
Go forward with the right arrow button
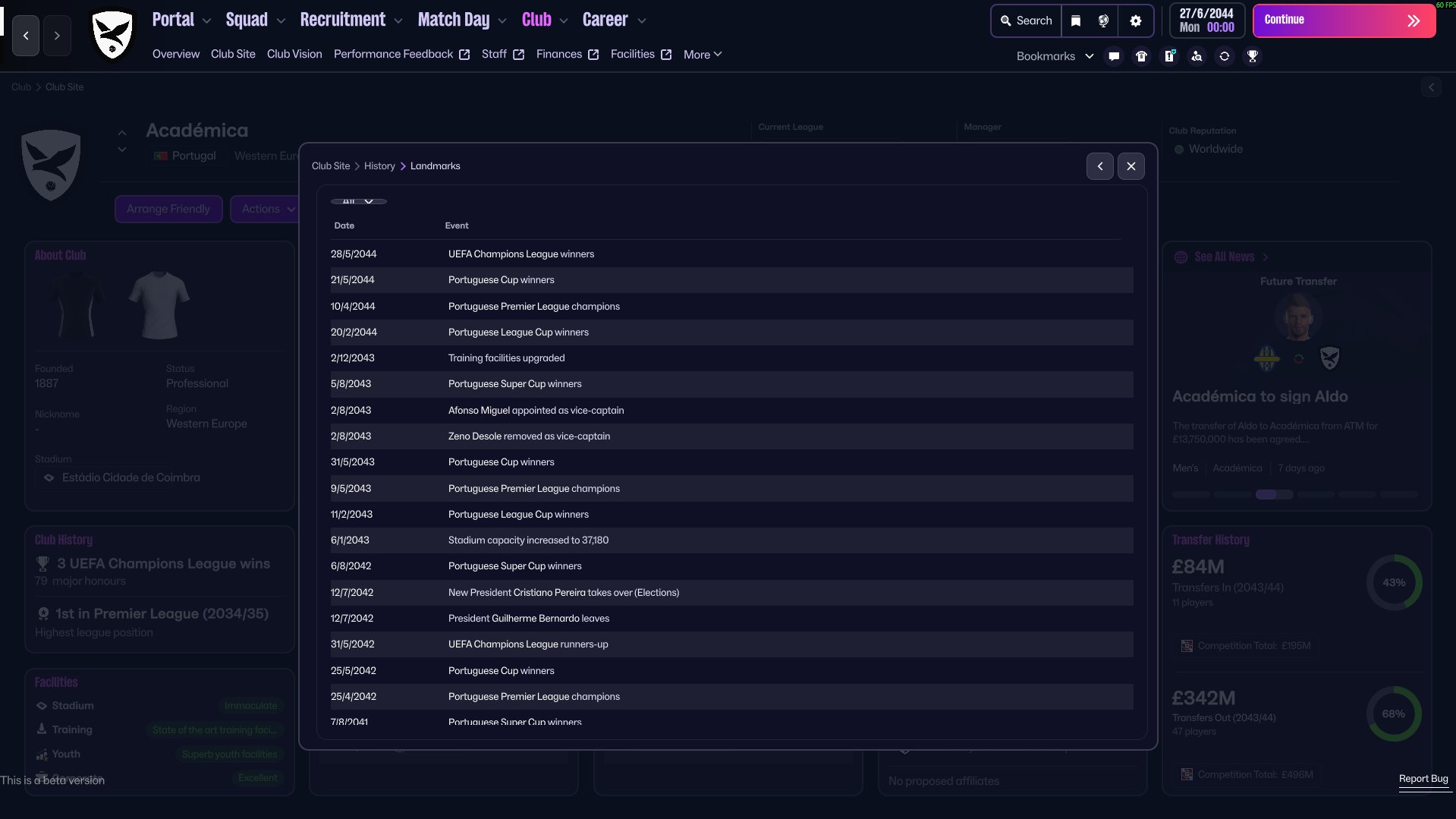(57, 36)
